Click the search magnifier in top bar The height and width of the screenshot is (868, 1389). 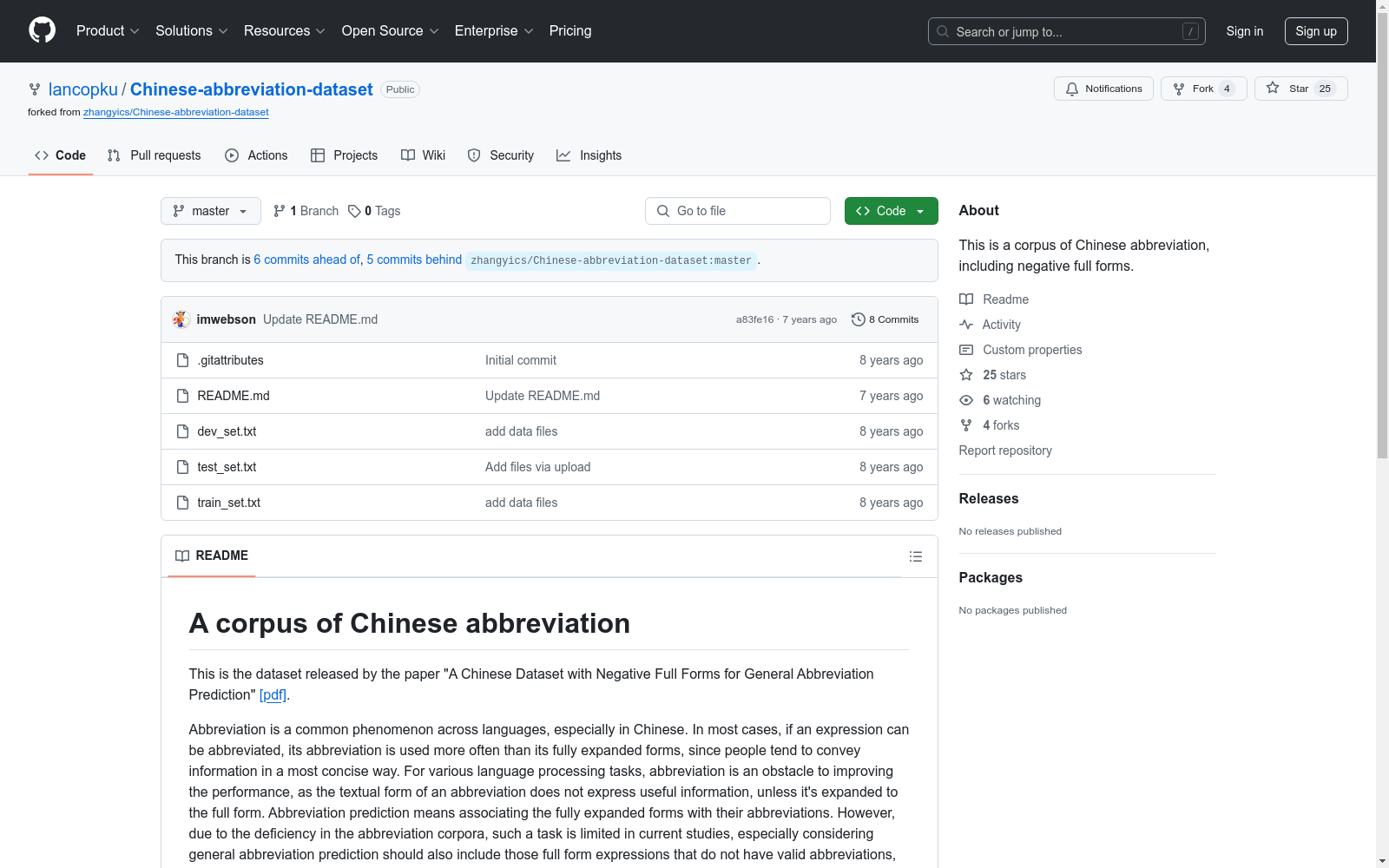coord(943,31)
